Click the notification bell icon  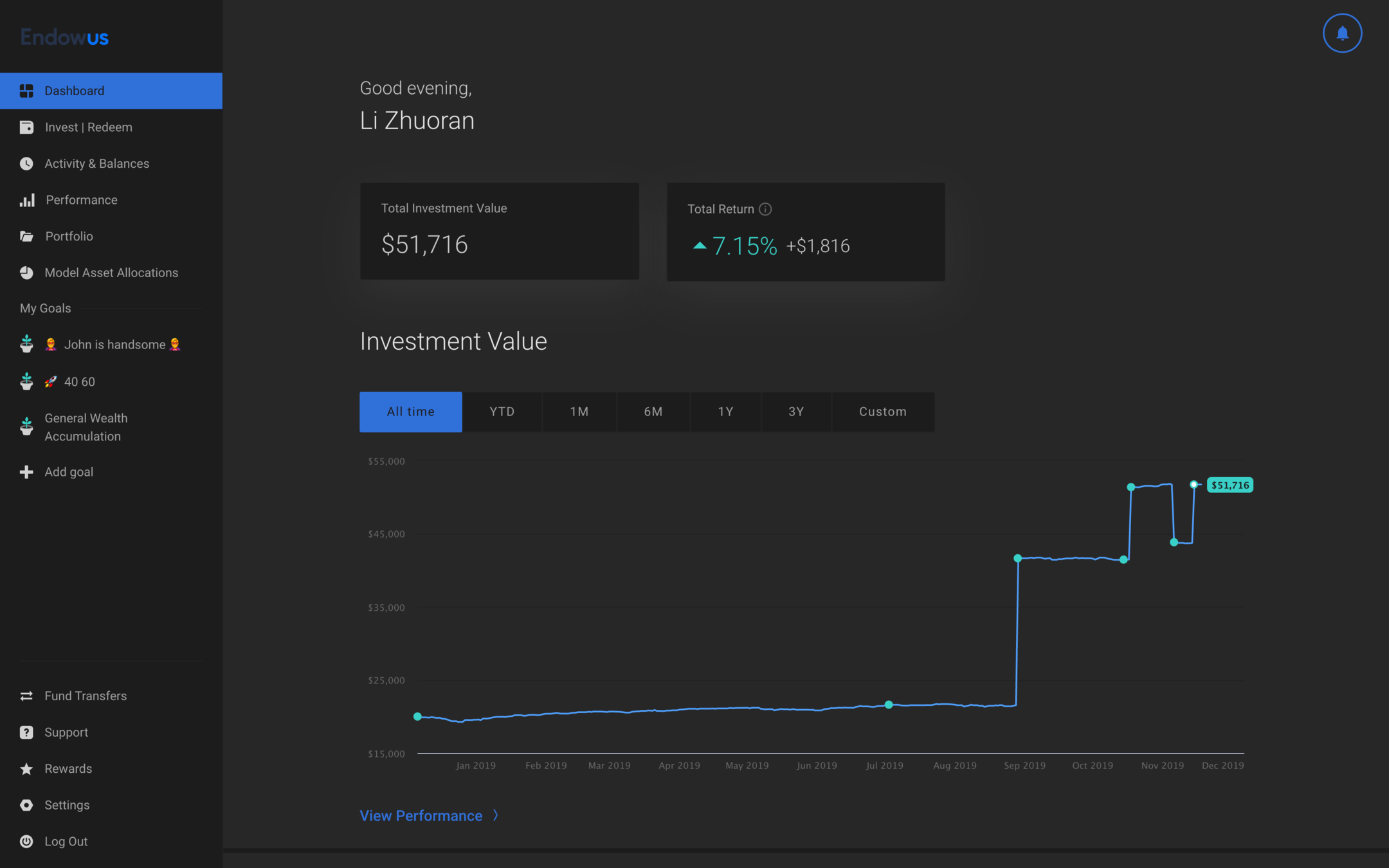coord(1342,33)
